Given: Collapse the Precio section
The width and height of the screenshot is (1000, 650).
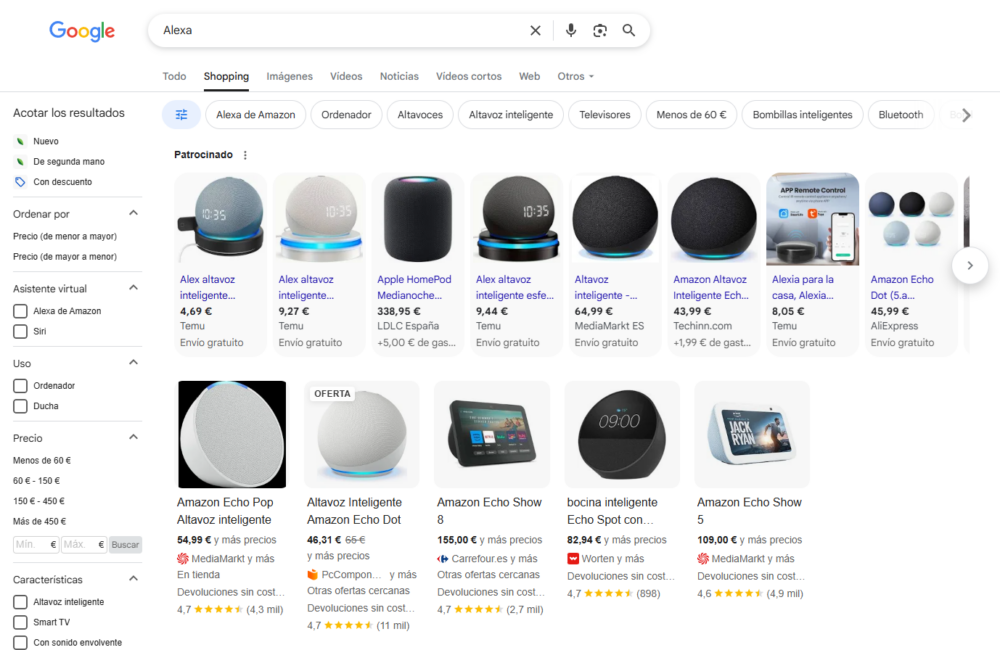Looking at the screenshot, I should (x=133, y=437).
